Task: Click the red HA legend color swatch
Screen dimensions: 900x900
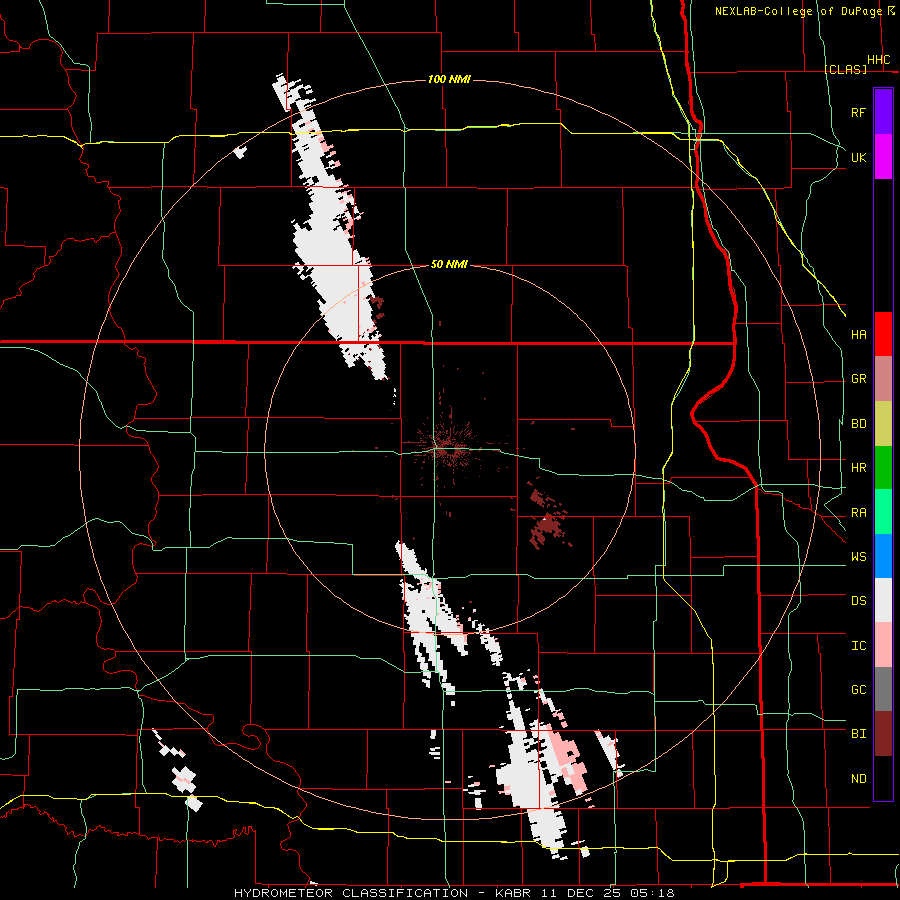Action: pyautogui.click(x=883, y=334)
